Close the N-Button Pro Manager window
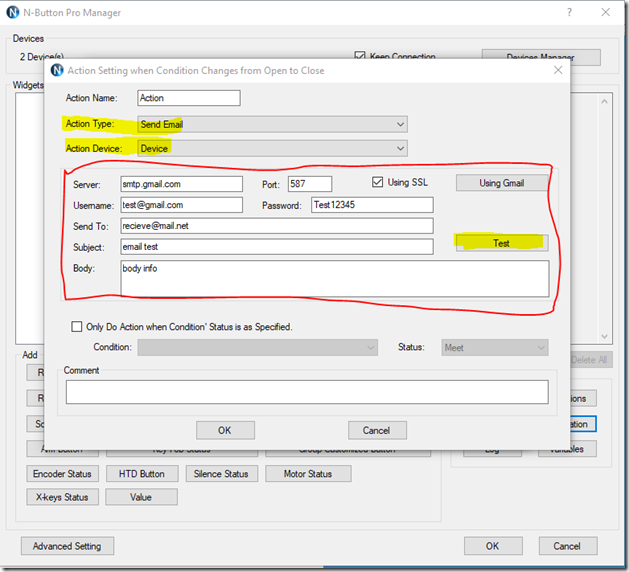The width and height of the screenshot is (629, 572). (x=606, y=12)
